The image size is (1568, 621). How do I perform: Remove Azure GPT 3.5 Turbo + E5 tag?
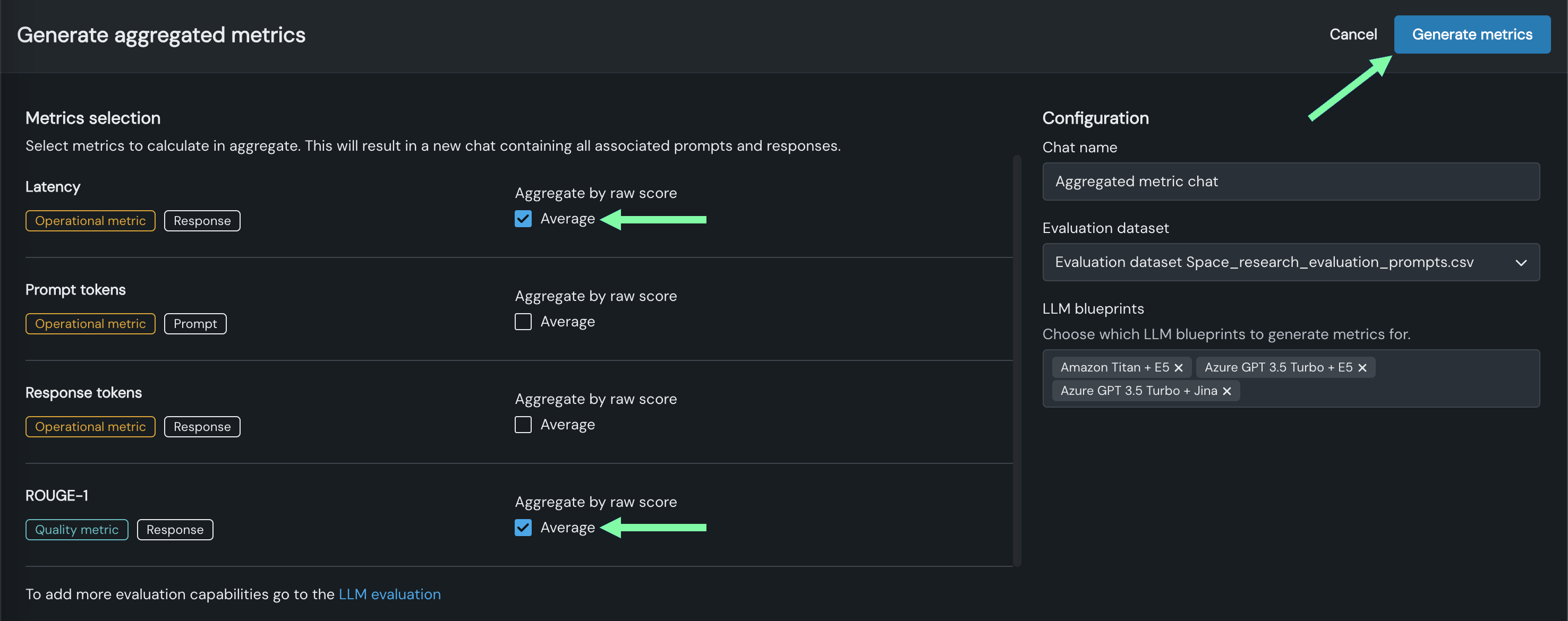(1362, 367)
